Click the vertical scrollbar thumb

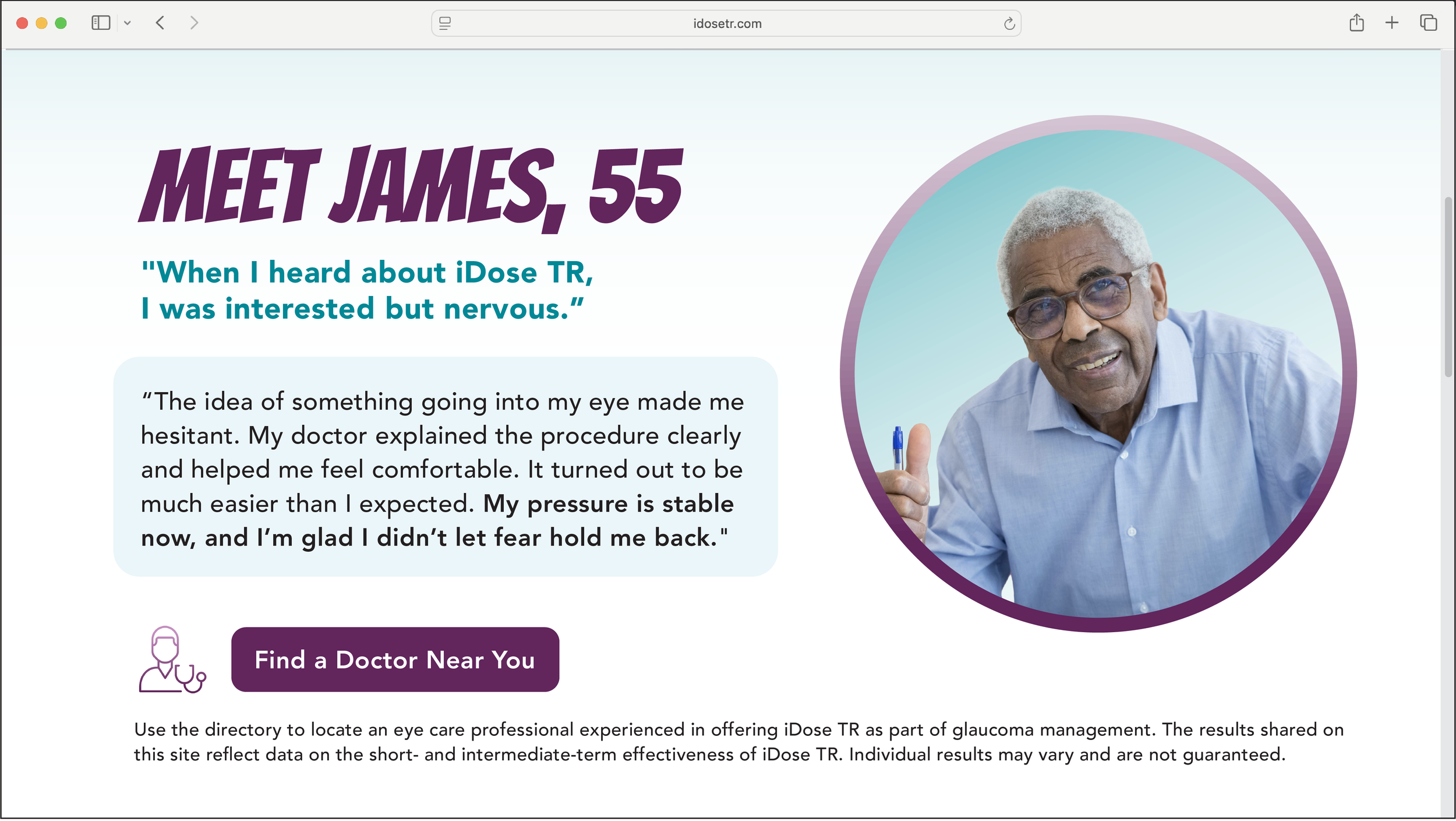[1448, 288]
